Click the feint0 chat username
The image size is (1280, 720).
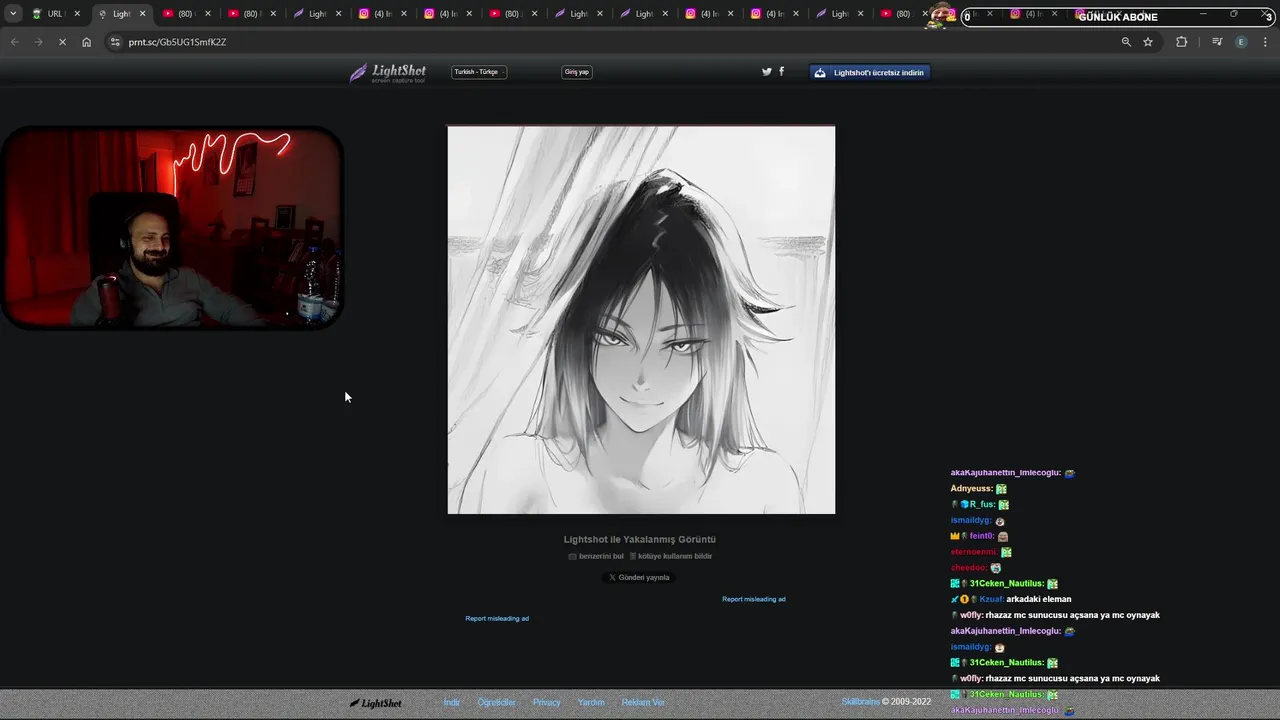tap(981, 536)
